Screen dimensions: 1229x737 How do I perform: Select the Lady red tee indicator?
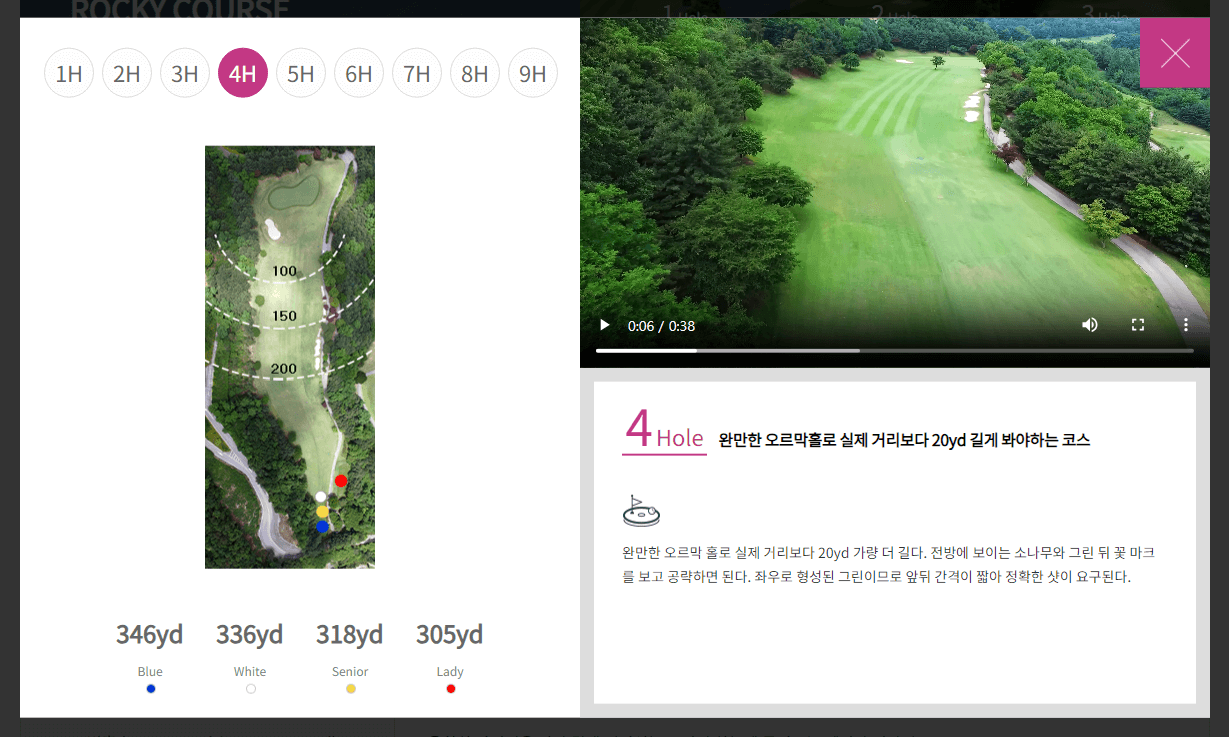tap(450, 688)
